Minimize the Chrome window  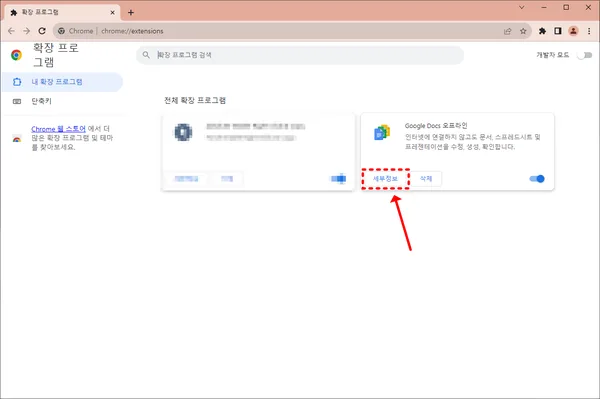pos(544,7)
